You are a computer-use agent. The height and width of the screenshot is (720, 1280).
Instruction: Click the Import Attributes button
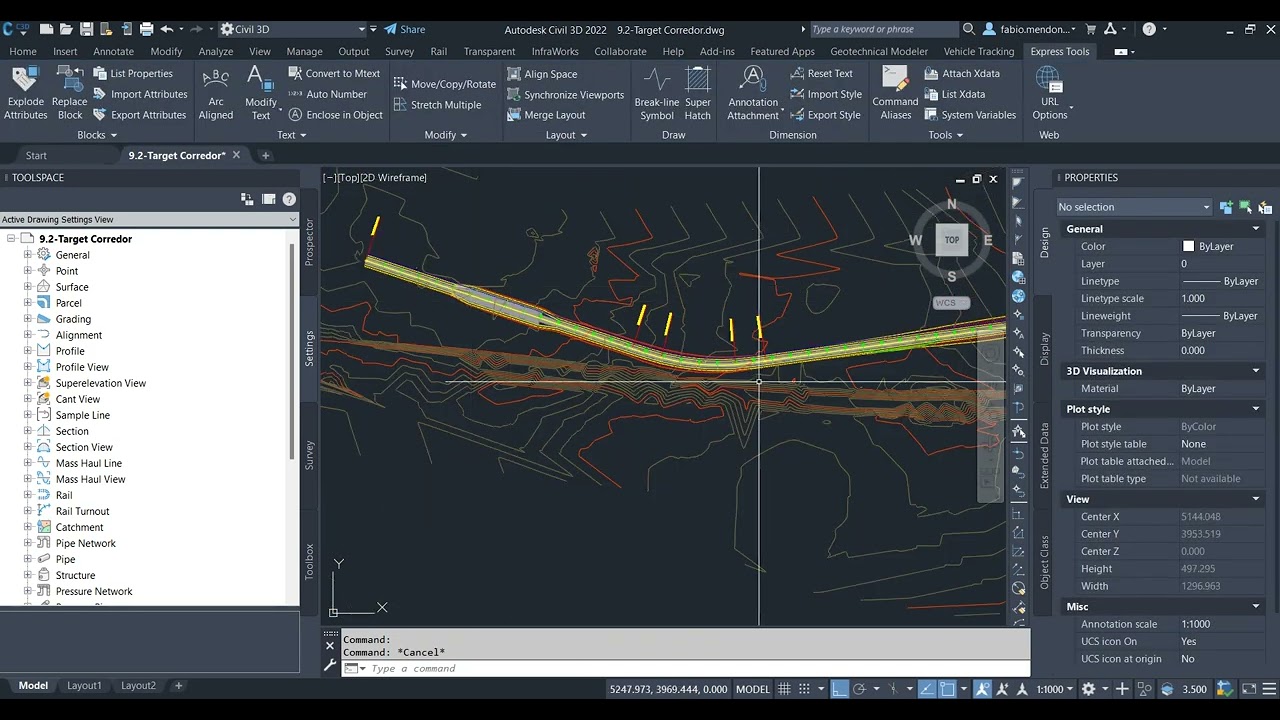click(140, 94)
